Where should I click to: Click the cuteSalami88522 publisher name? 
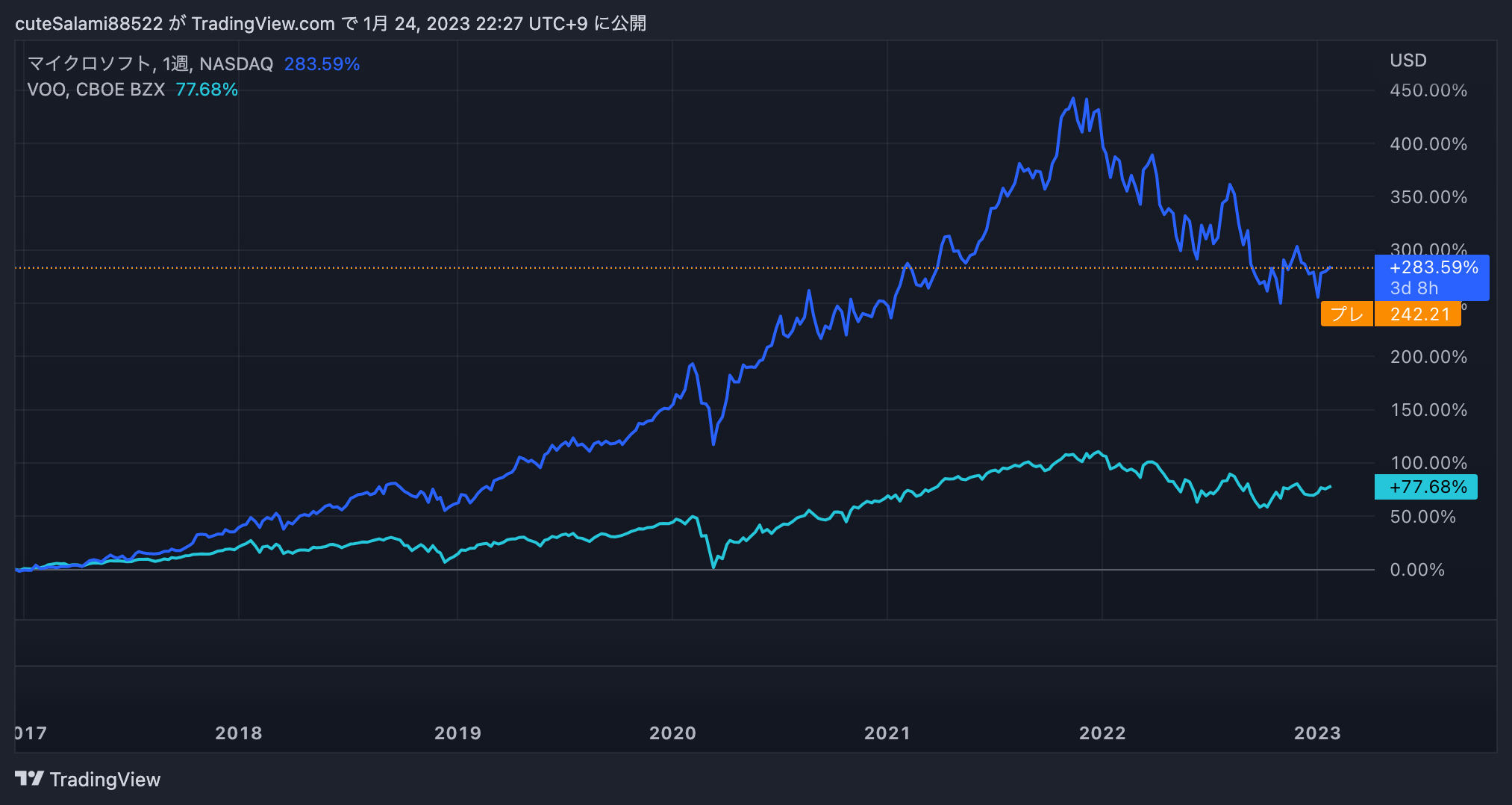pos(89,24)
